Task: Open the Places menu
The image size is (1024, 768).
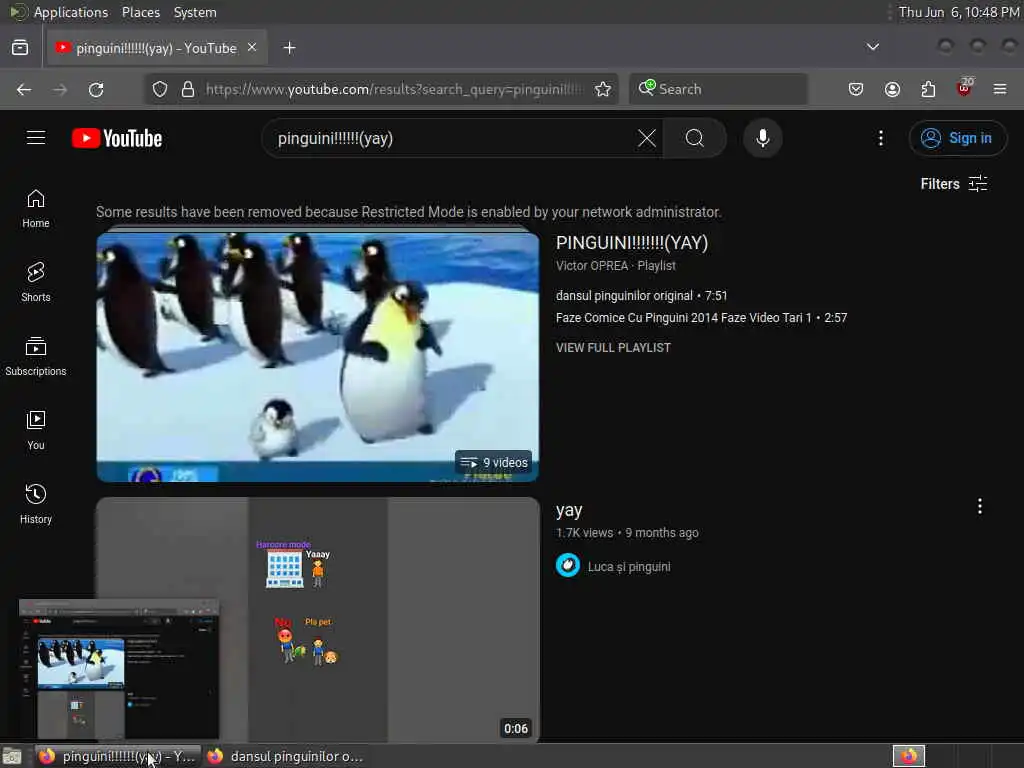Action: (141, 12)
